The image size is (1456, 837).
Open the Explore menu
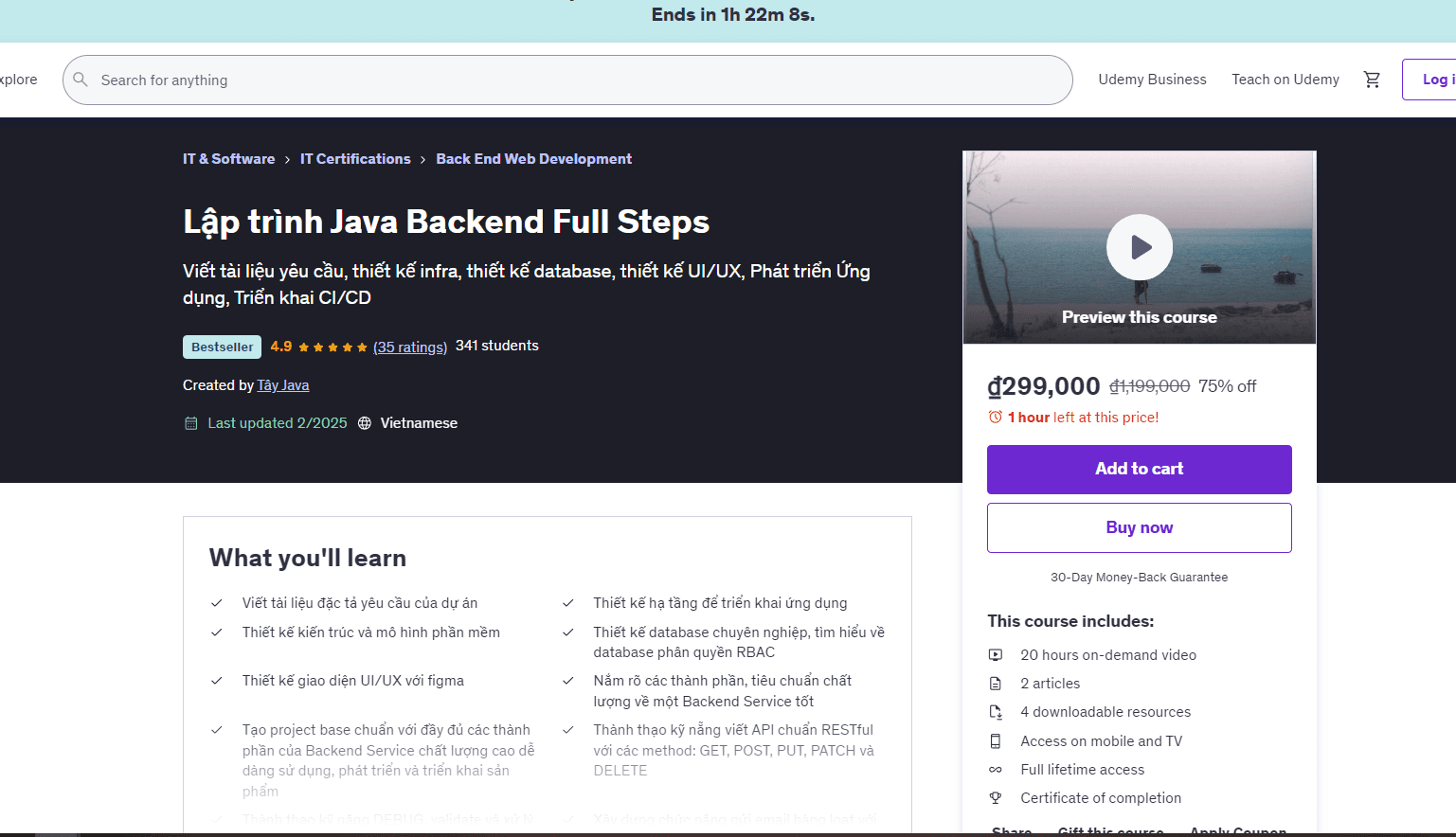(19, 80)
